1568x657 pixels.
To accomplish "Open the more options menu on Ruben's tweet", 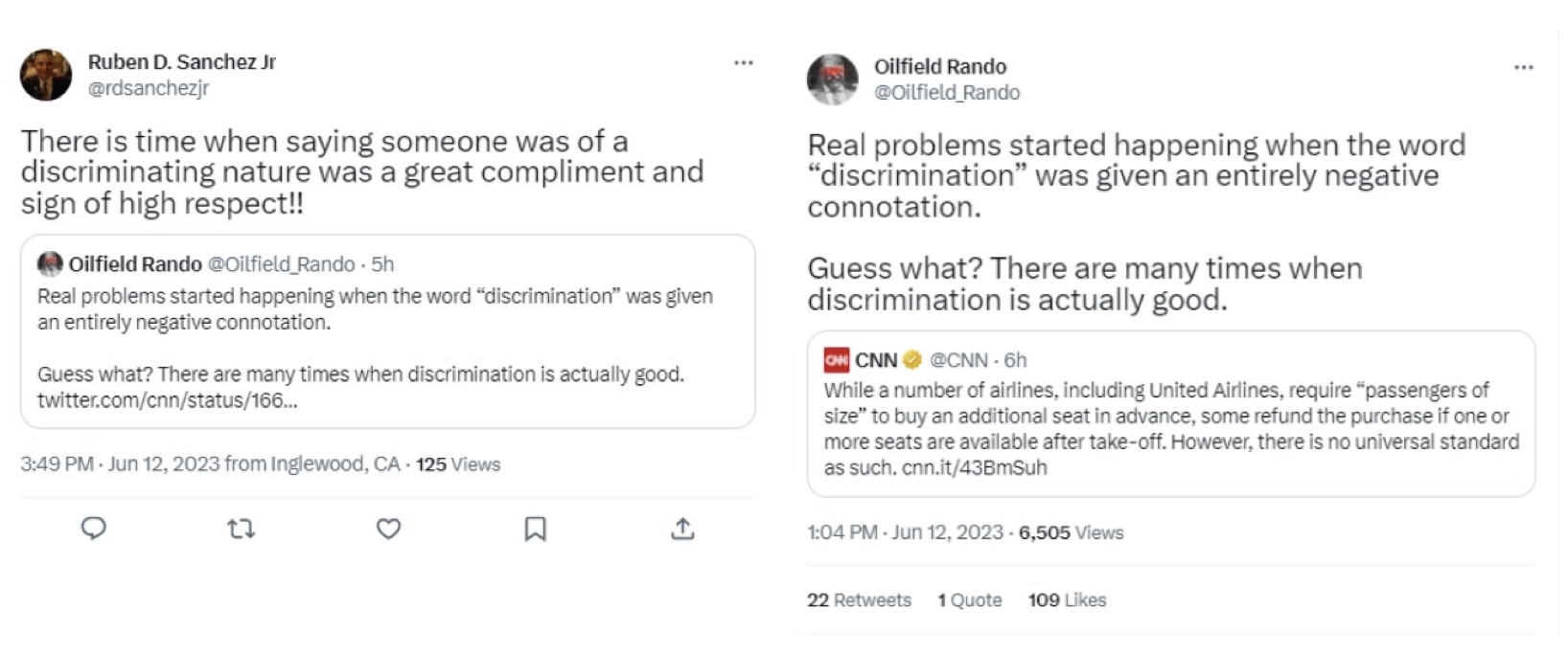I will click(745, 61).
